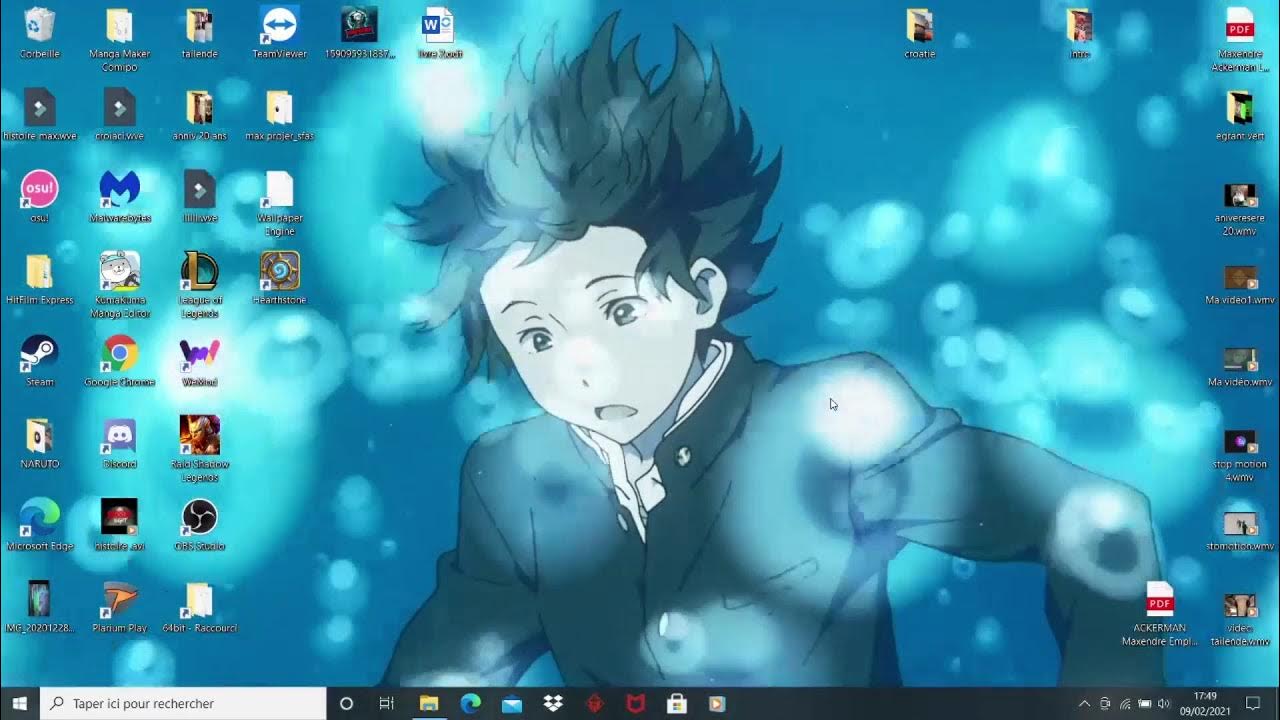Open Ma video.wmv file
The width and height of the screenshot is (1280, 720).
tap(1240, 367)
